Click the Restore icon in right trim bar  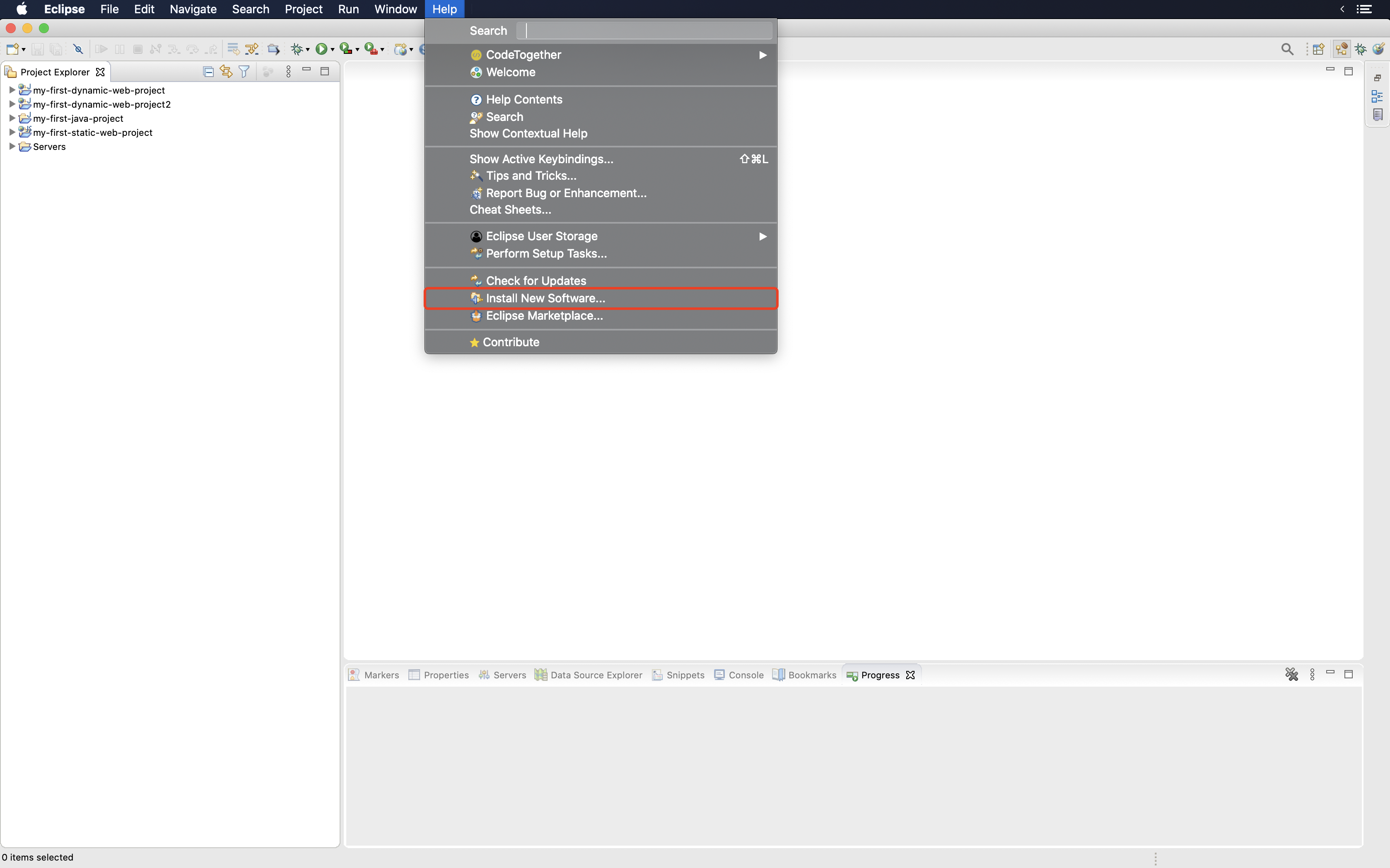click(1378, 77)
